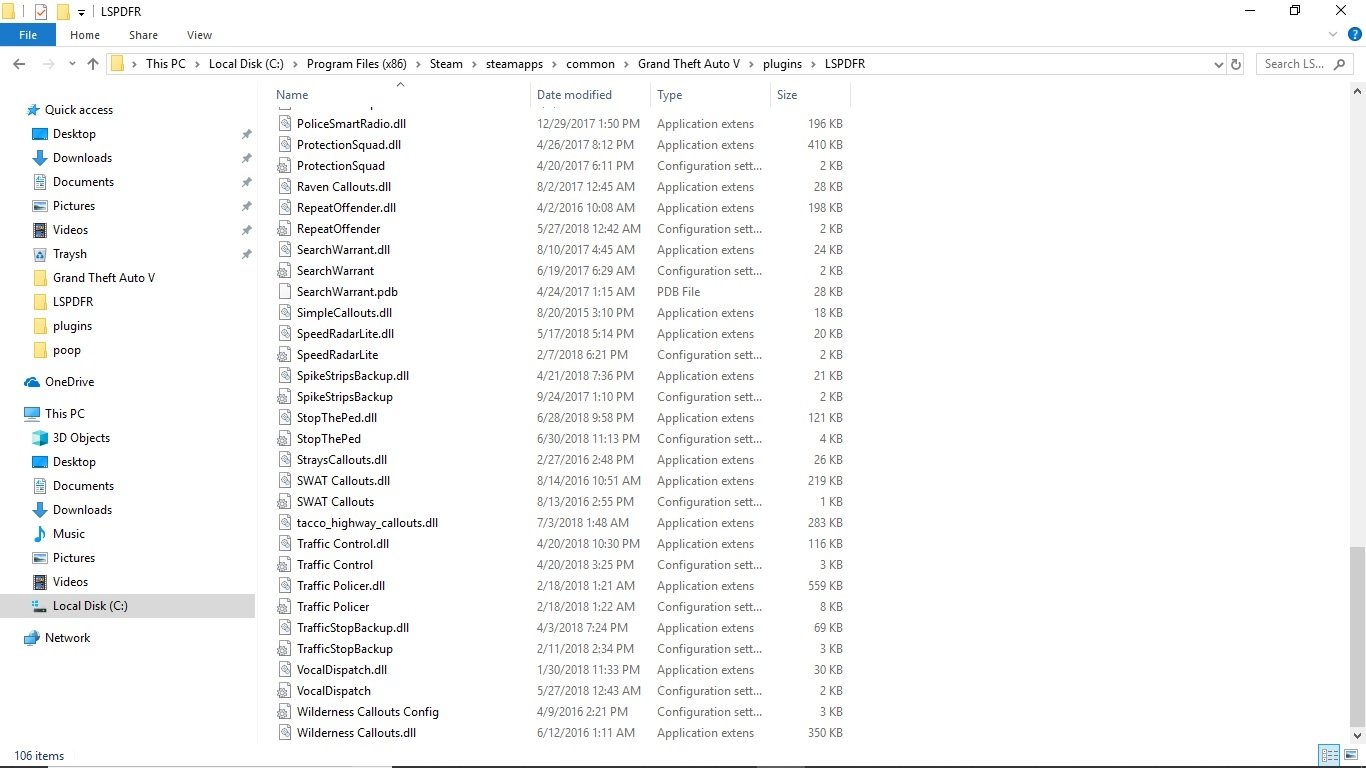Image resolution: width=1366 pixels, height=768 pixels.
Task: Open Traysh in the Quick access list
Action: click(70, 254)
